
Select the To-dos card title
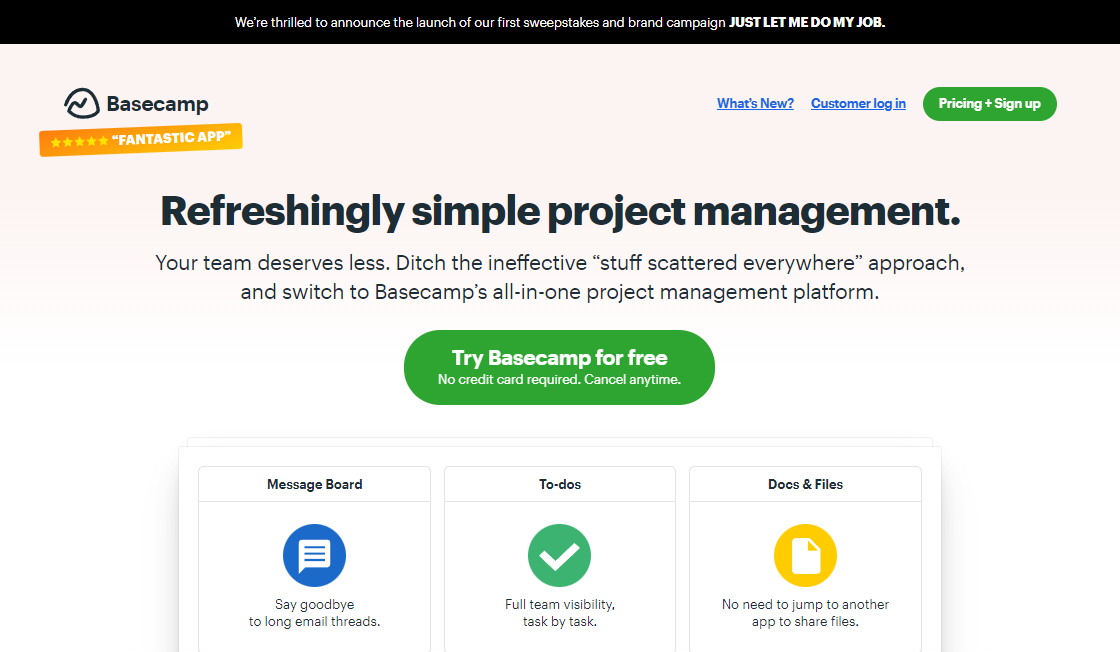pos(559,484)
